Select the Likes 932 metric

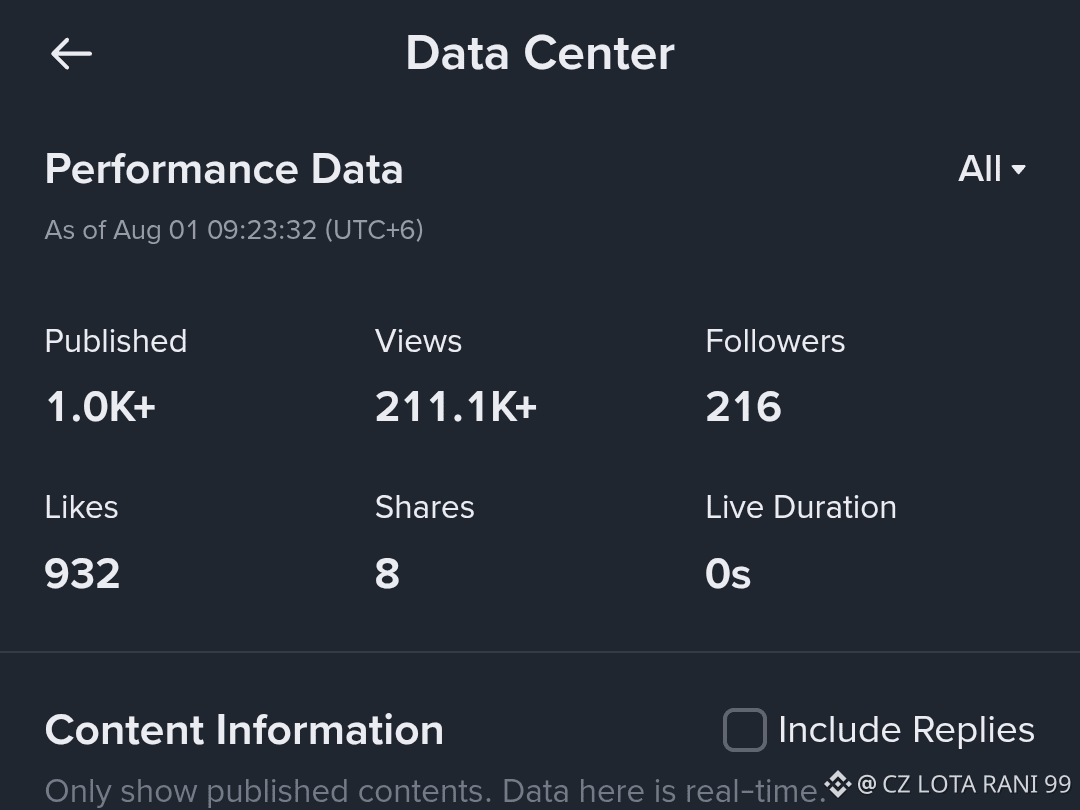click(x=82, y=541)
